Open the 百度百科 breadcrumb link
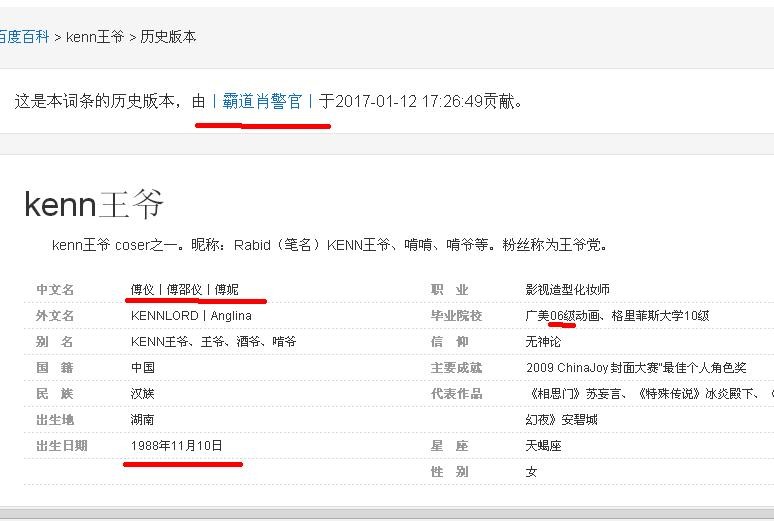 pyautogui.click(x=24, y=37)
